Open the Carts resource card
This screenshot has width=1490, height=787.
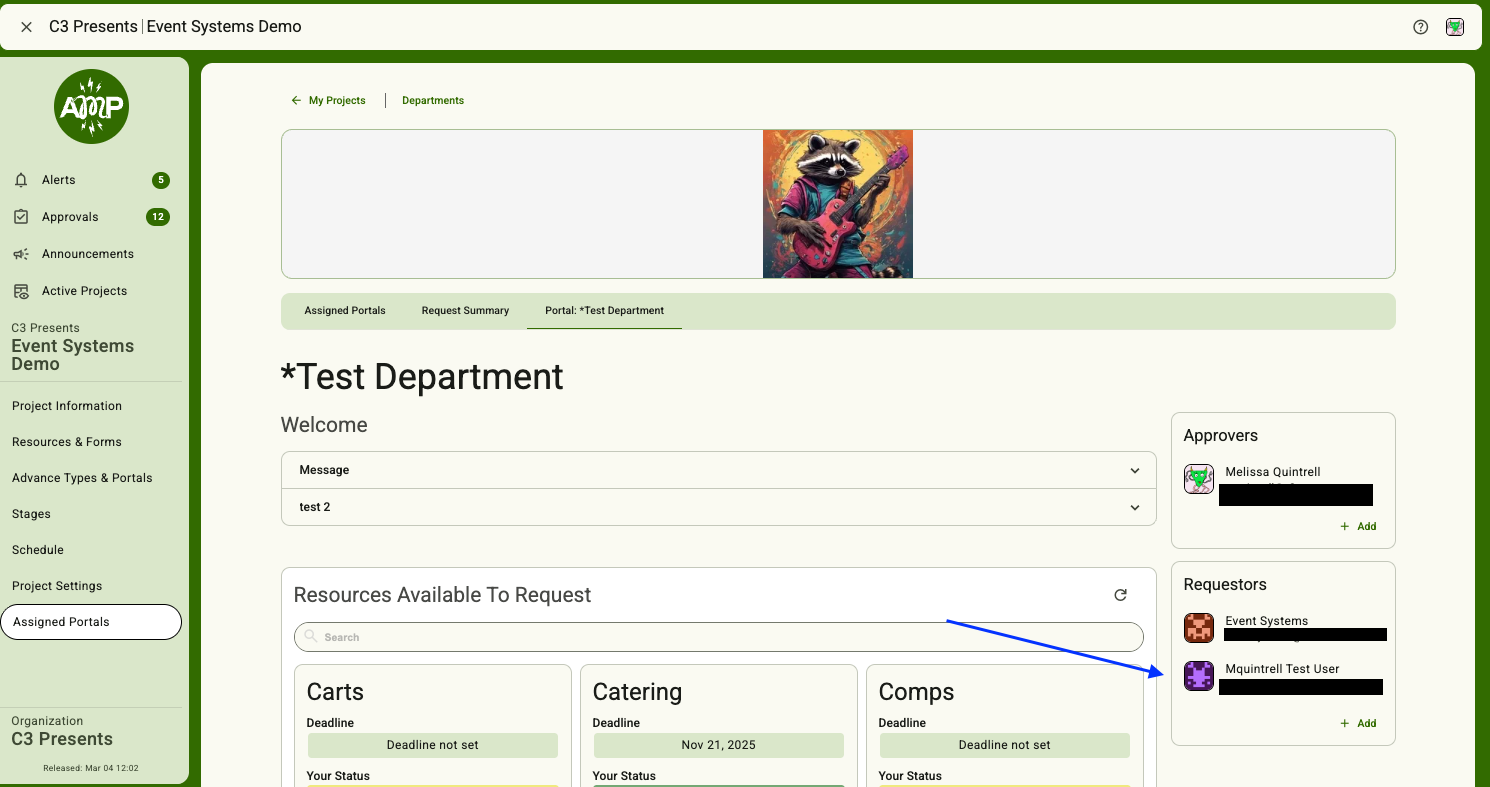433,726
